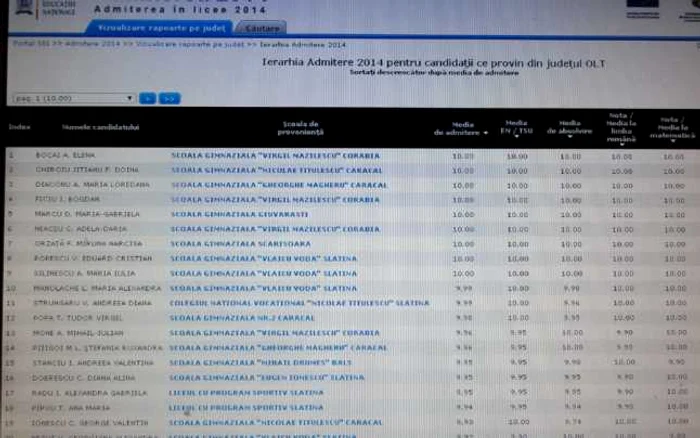Go to next page with the > button
Screen dimensions: 700x438
147,98
